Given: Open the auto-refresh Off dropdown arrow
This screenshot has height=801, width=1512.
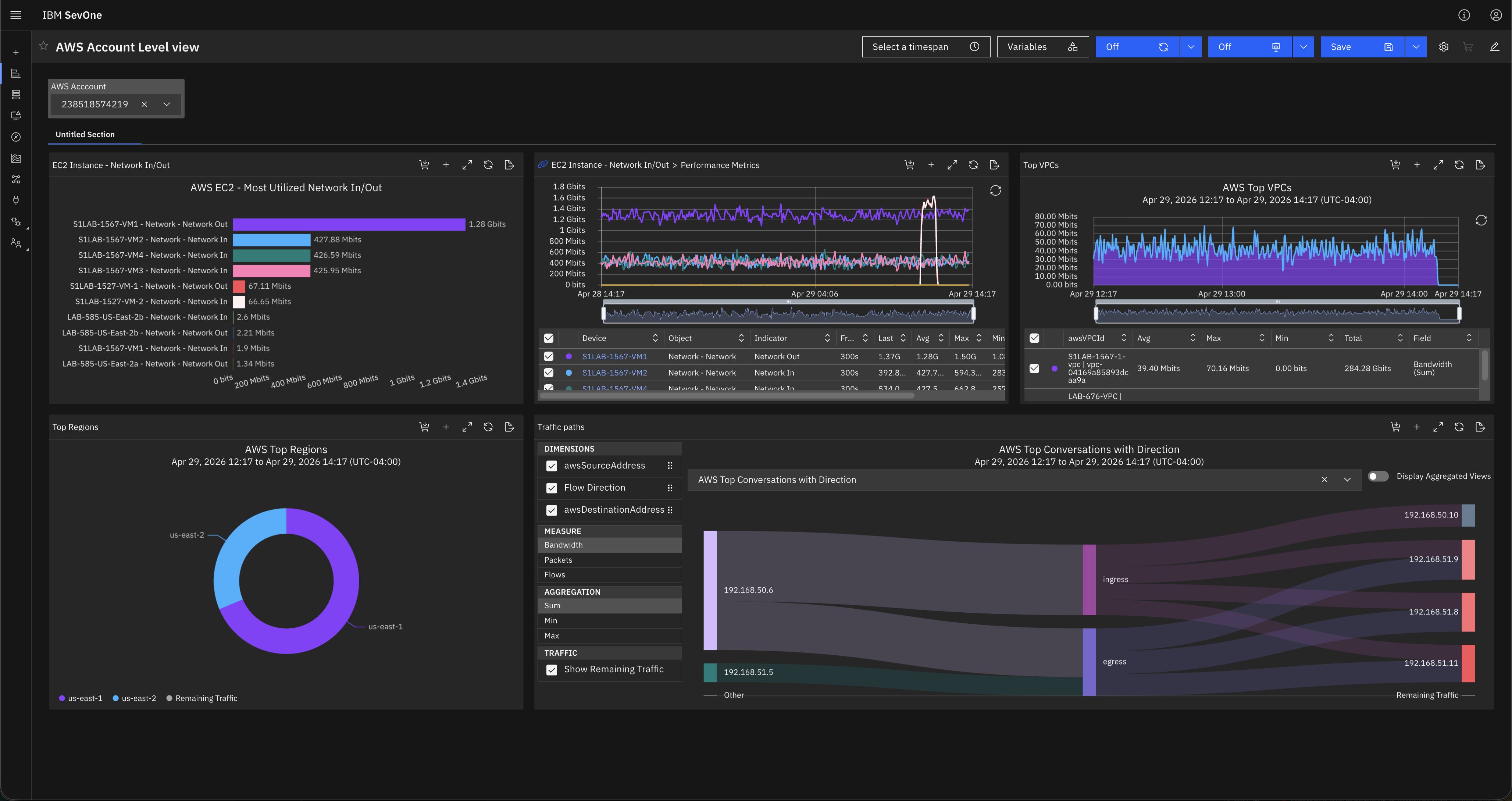Looking at the screenshot, I should [1191, 47].
